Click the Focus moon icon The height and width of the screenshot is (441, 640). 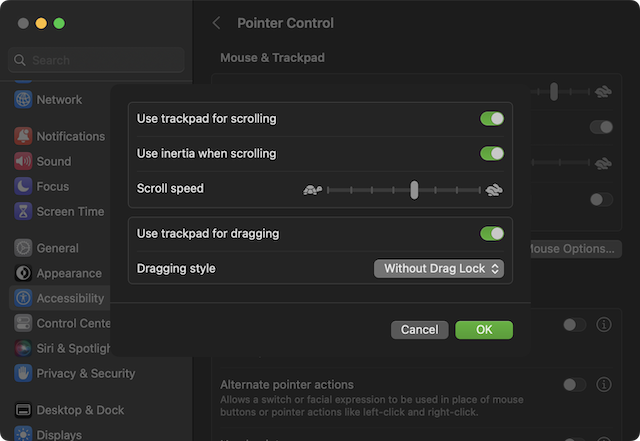tap(23, 186)
